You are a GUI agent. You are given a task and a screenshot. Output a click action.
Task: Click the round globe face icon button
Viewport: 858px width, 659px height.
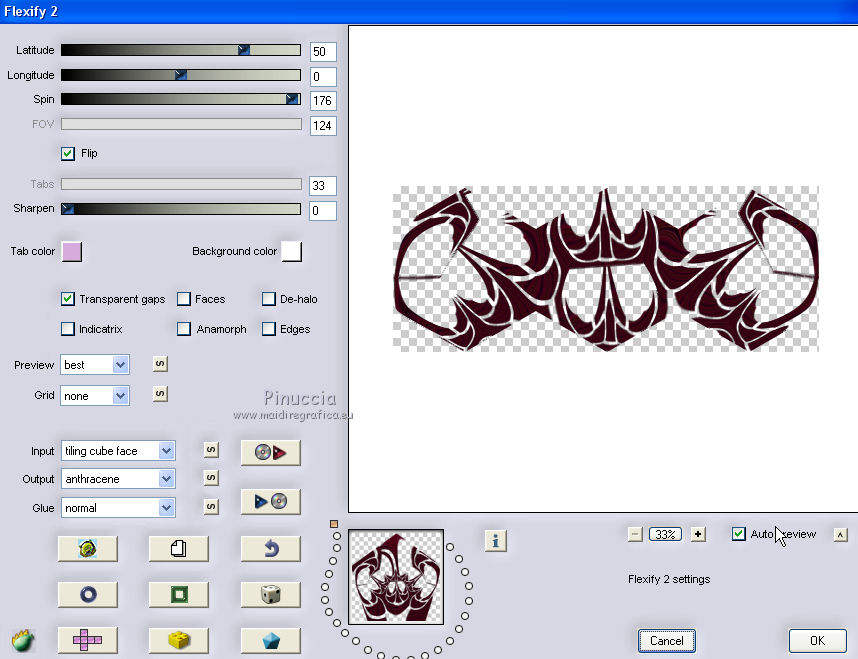[x=88, y=548]
